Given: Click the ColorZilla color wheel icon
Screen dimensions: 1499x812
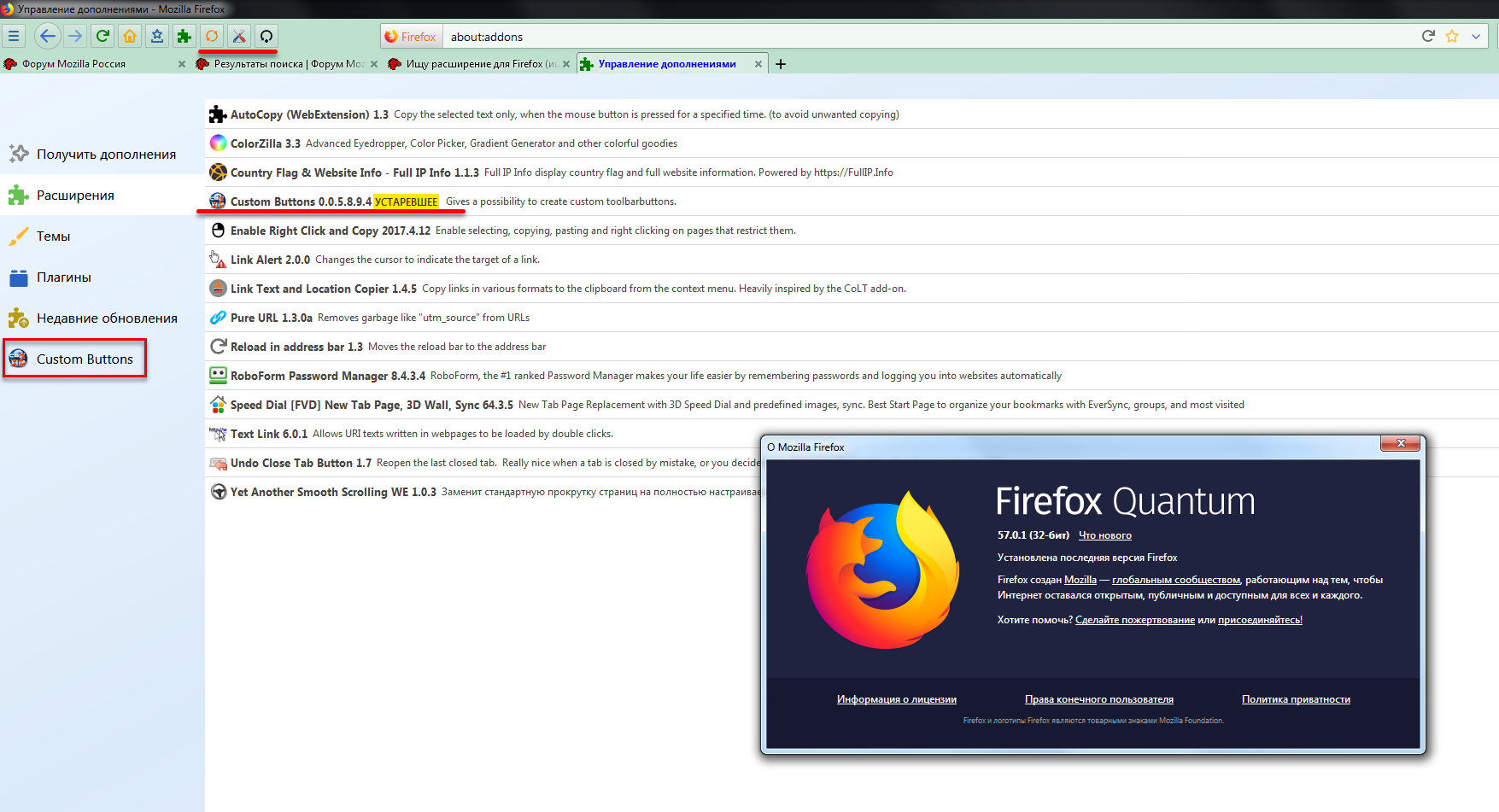Looking at the screenshot, I should click(x=218, y=143).
